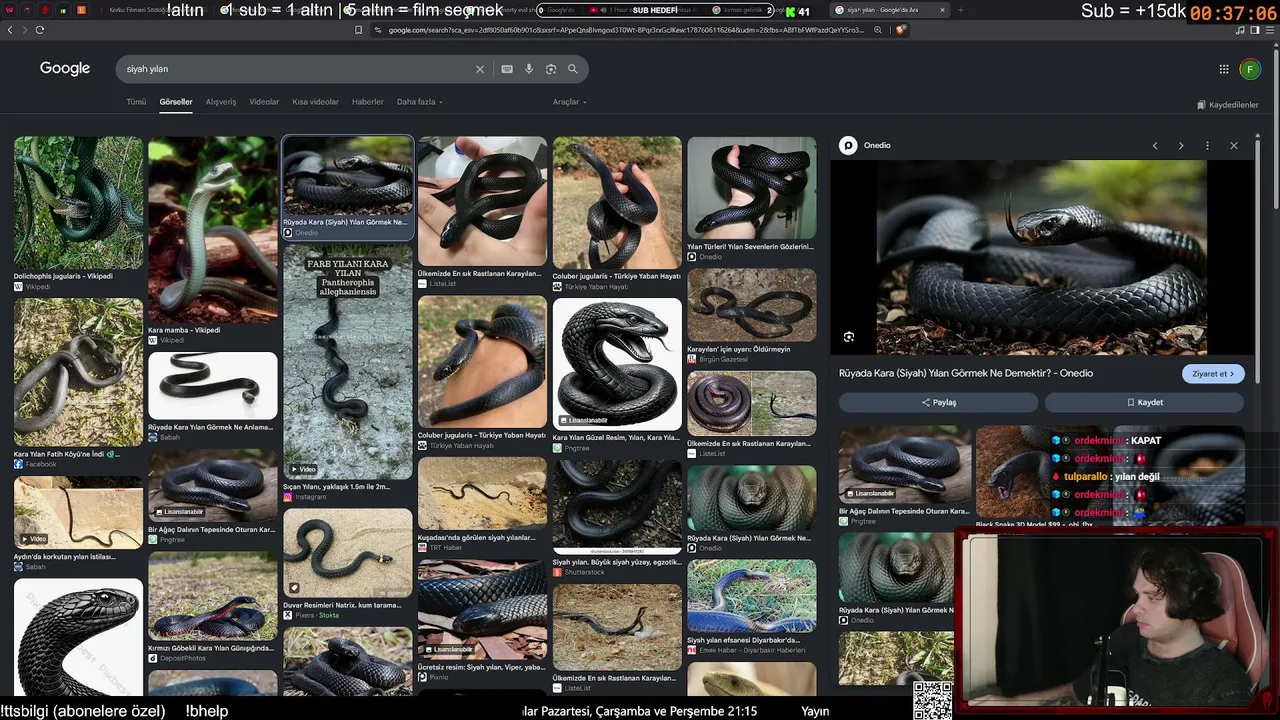The width and height of the screenshot is (1280, 720).
Task: Open the Siyah yılan efsanesi Diyarbakır'da image
Action: [752, 596]
